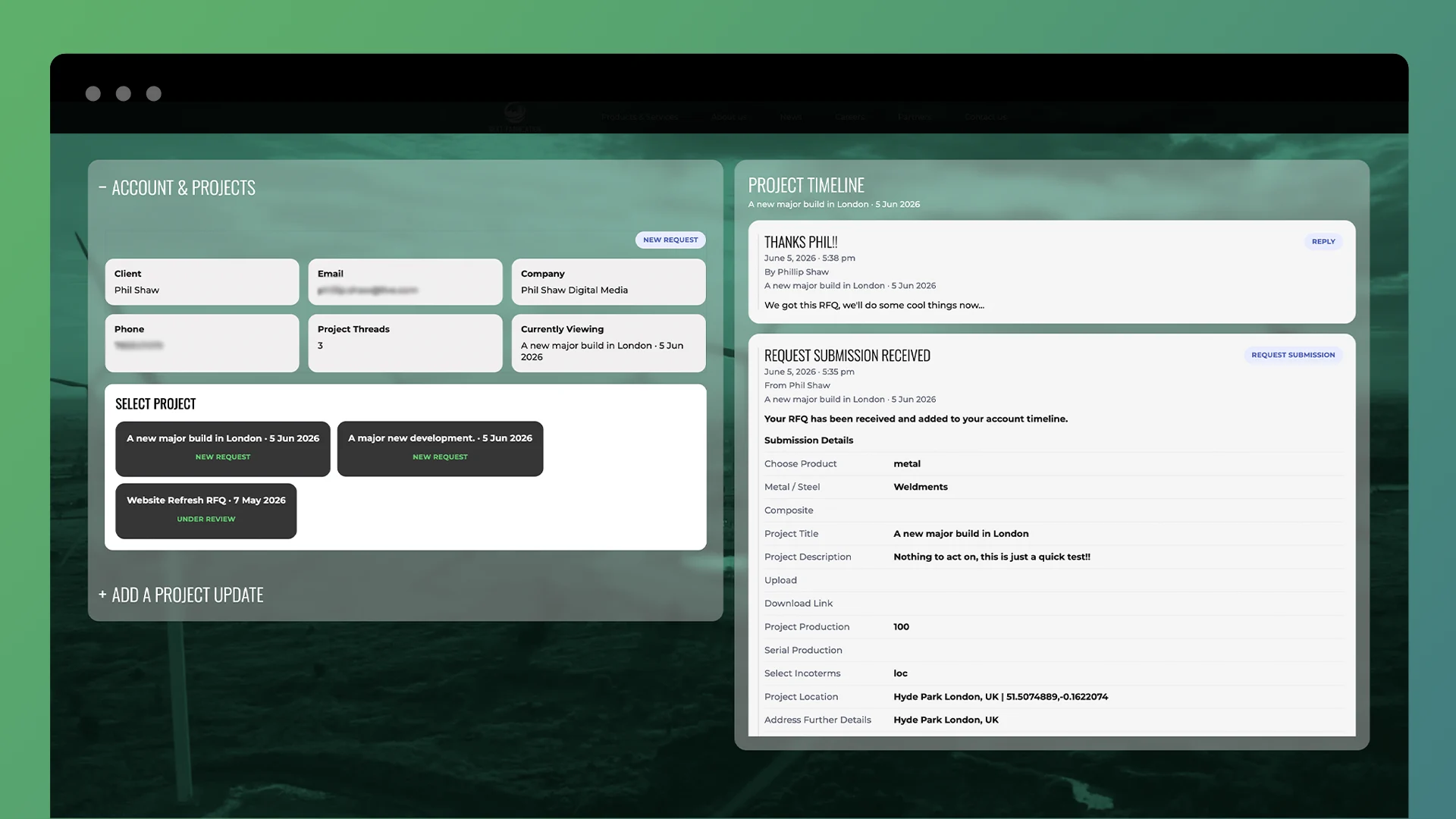This screenshot has height=819, width=1456.
Task: Click the Request Submission tag
Action: coord(1293,355)
